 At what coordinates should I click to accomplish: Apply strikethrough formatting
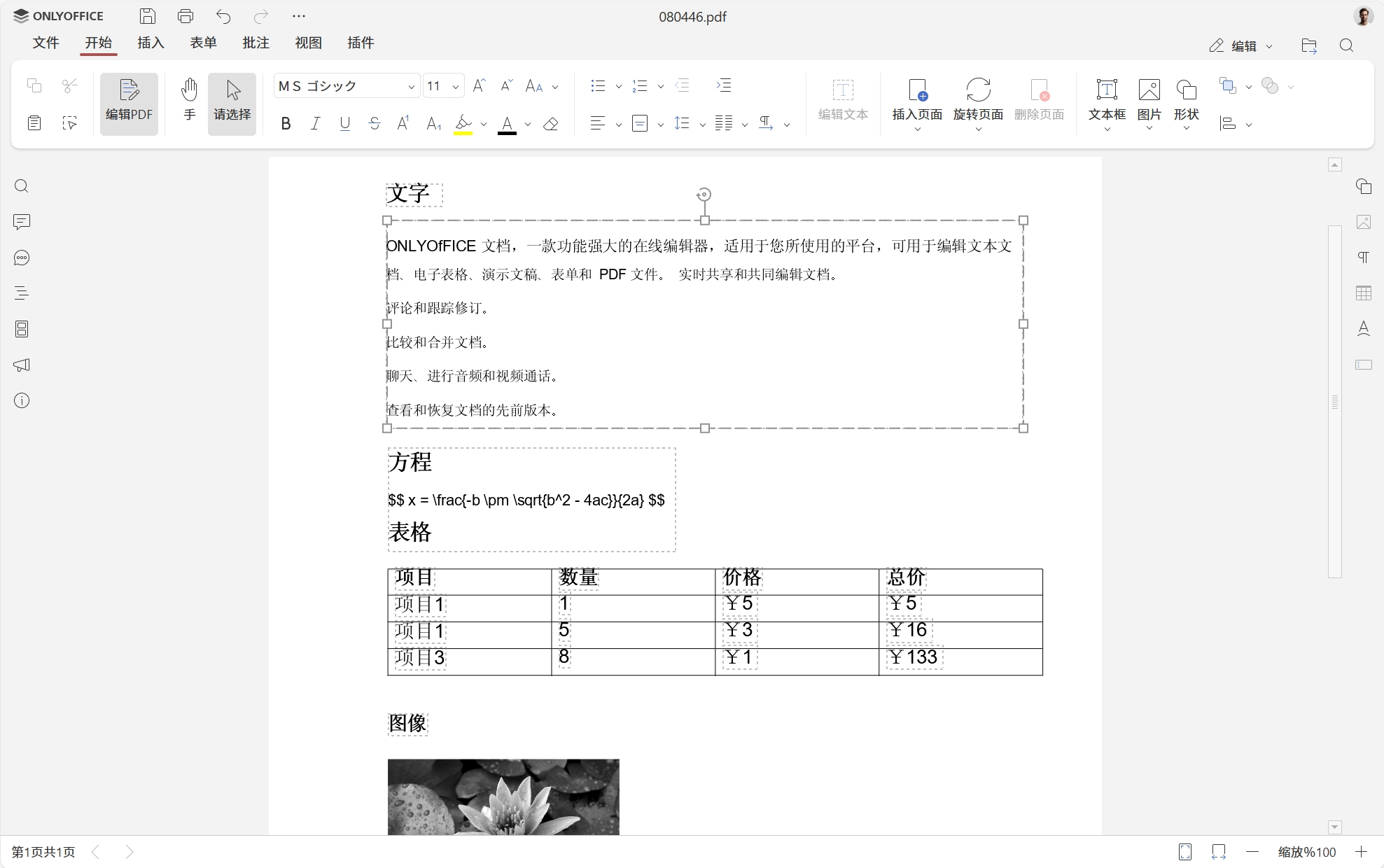point(375,123)
